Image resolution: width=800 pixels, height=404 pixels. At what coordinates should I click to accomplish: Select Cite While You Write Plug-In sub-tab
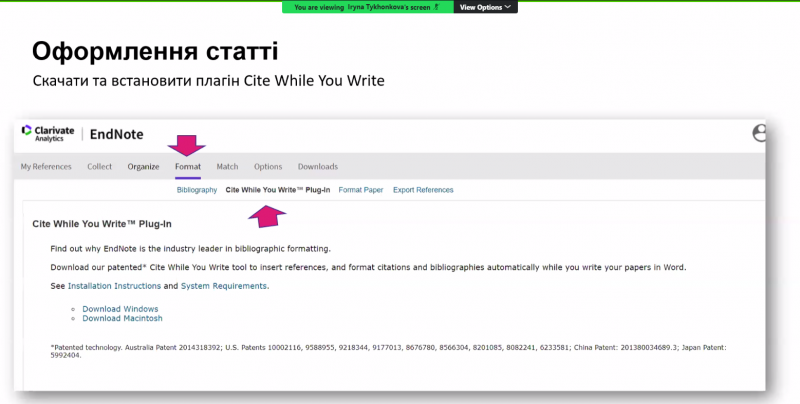click(278, 190)
